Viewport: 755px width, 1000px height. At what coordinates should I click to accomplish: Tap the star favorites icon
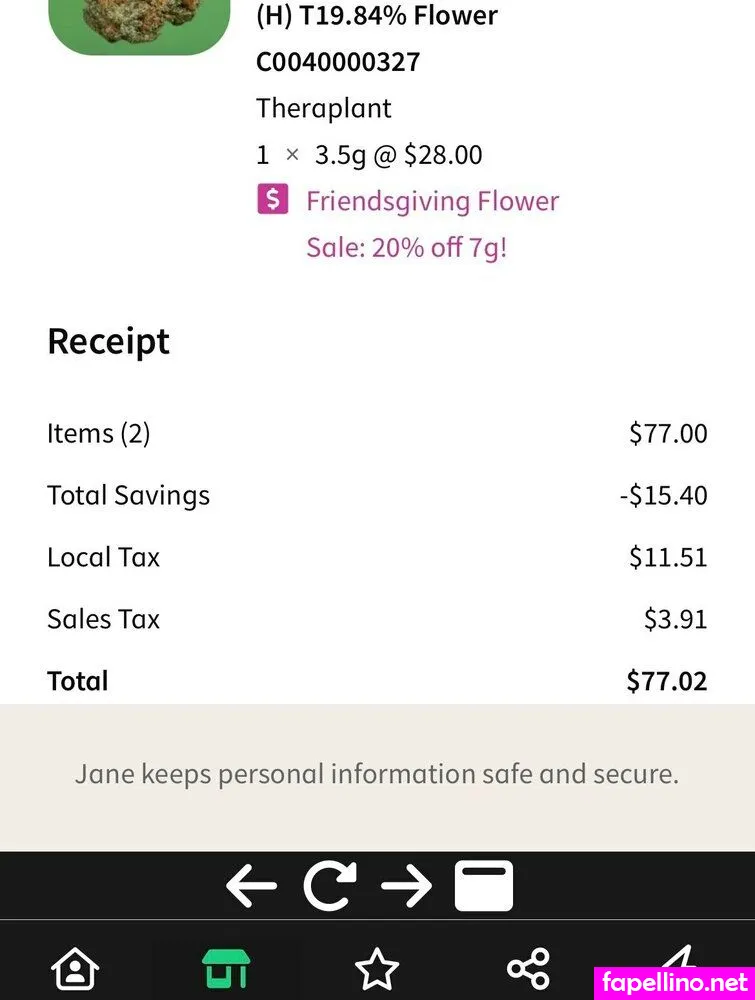pyautogui.click(x=377, y=968)
